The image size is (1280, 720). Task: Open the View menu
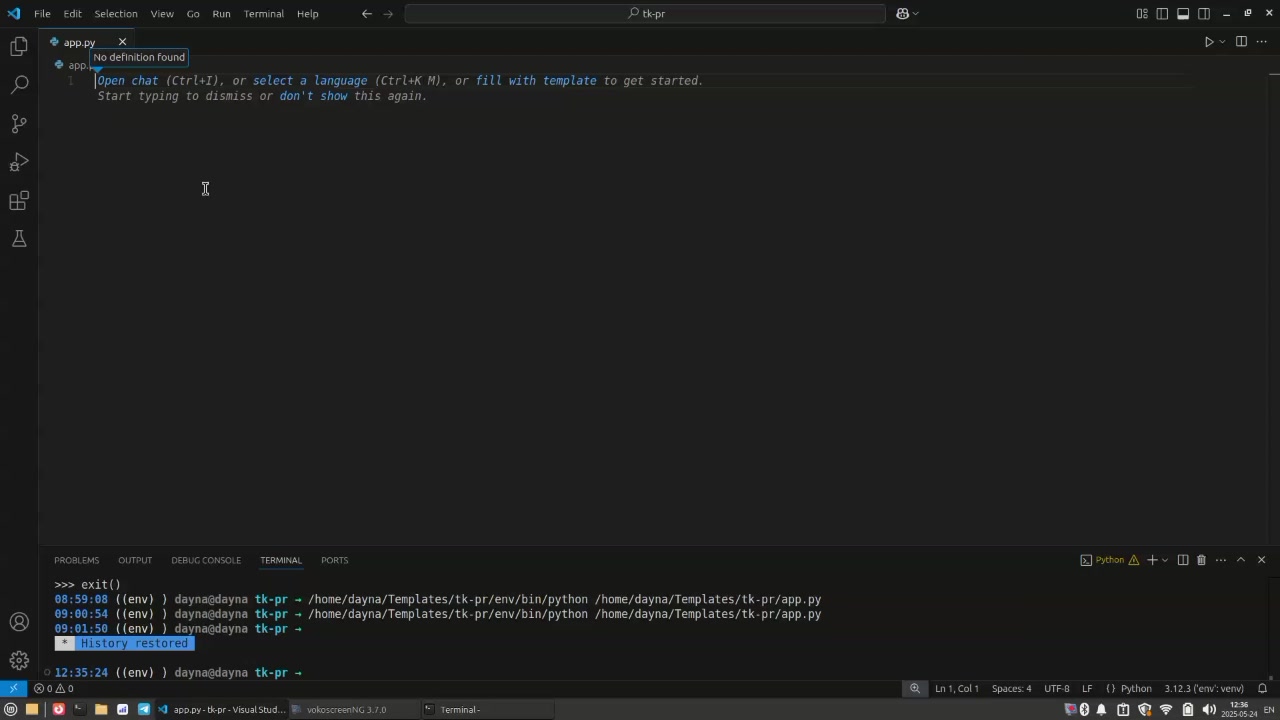pos(162,14)
